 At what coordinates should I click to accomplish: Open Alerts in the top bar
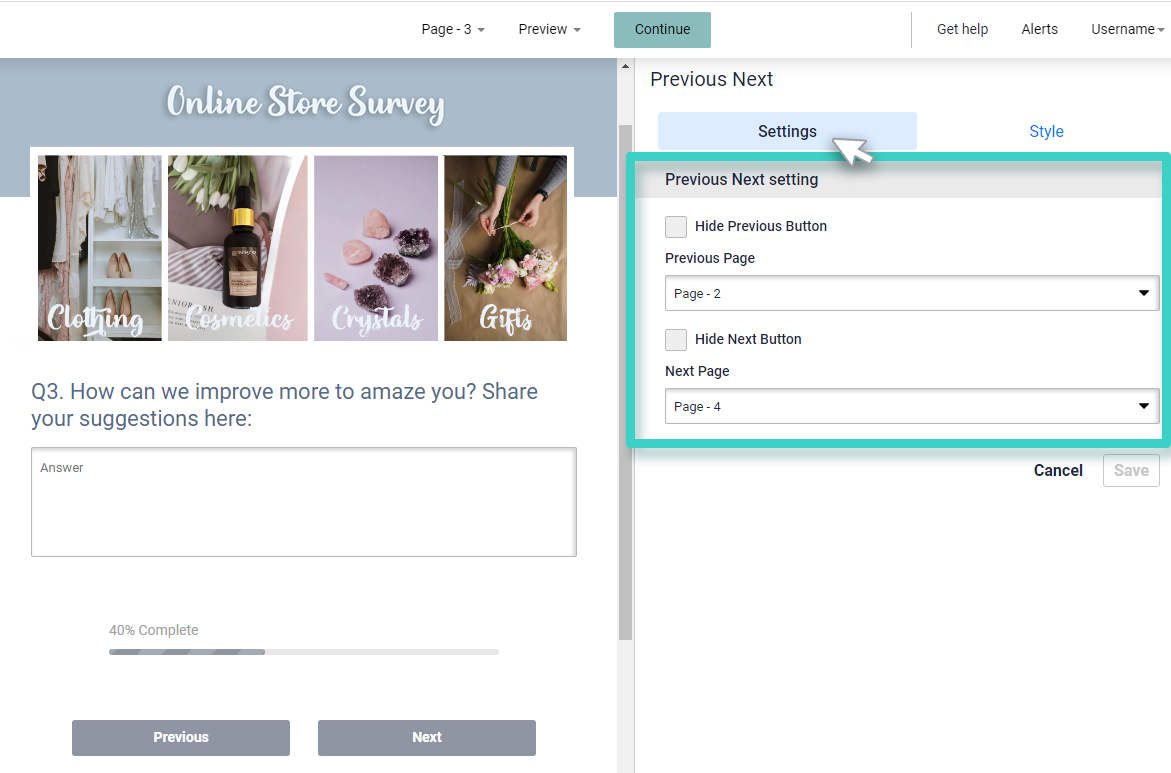pyautogui.click(x=1039, y=29)
